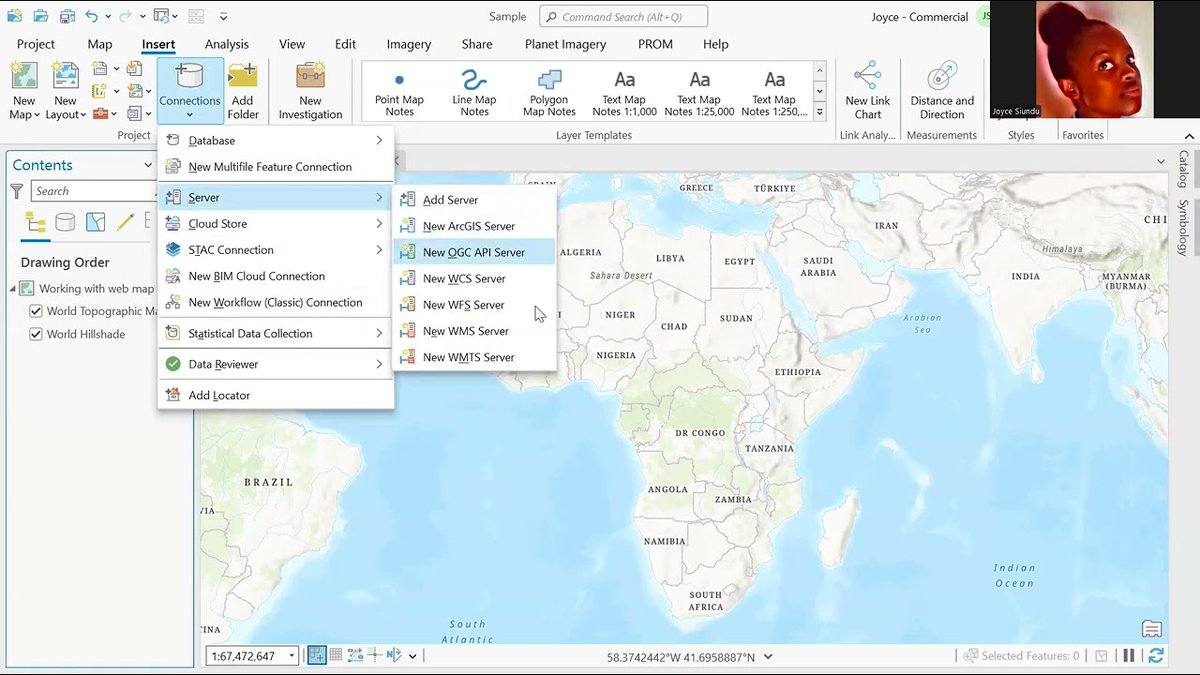
Task: Click the Undo arrow in quick access toolbar
Action: [x=92, y=16]
